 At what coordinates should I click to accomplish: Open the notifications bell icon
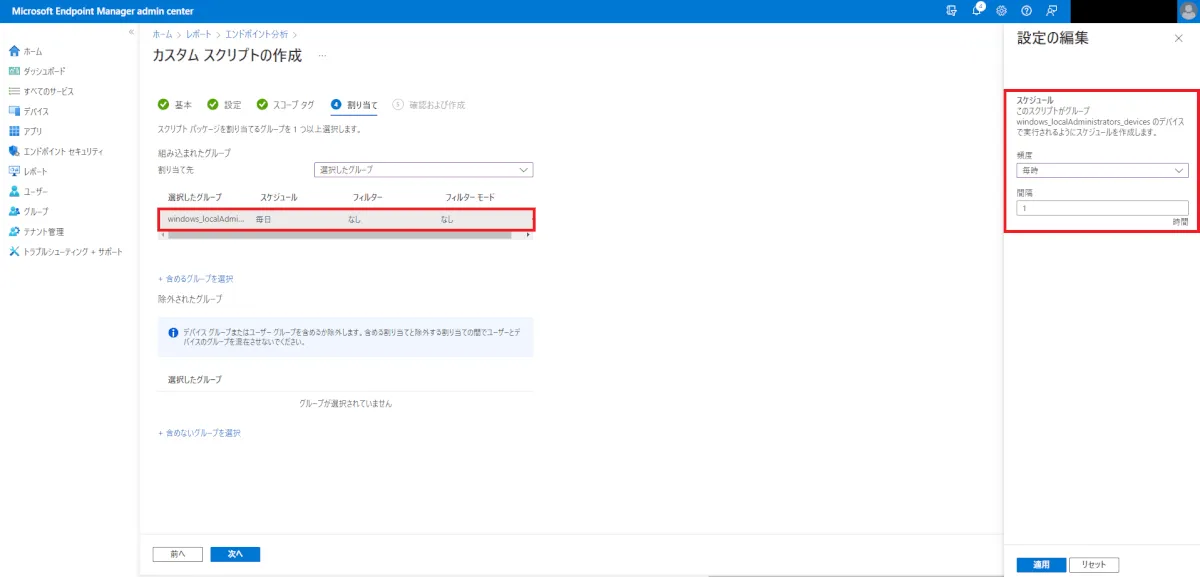click(977, 10)
